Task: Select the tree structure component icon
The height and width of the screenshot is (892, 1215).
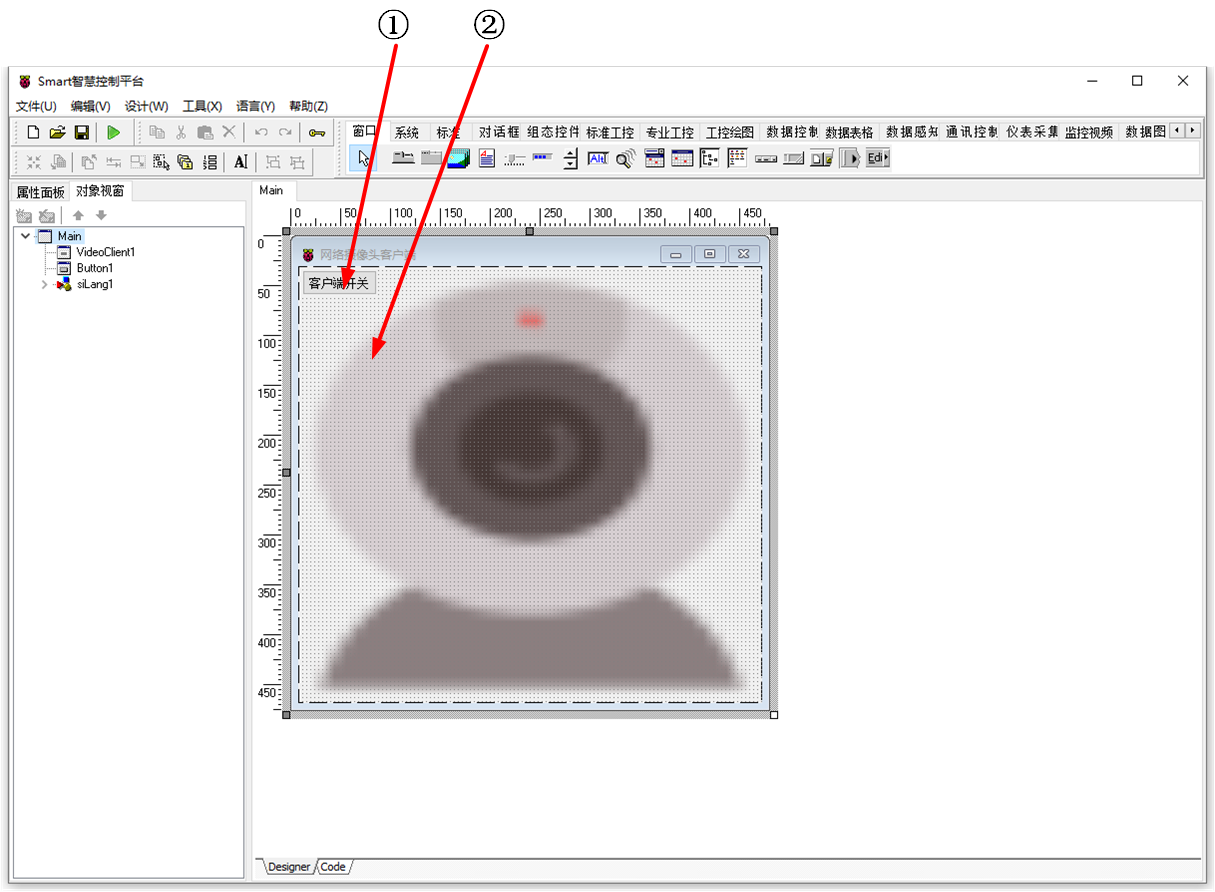Action: [x=710, y=158]
